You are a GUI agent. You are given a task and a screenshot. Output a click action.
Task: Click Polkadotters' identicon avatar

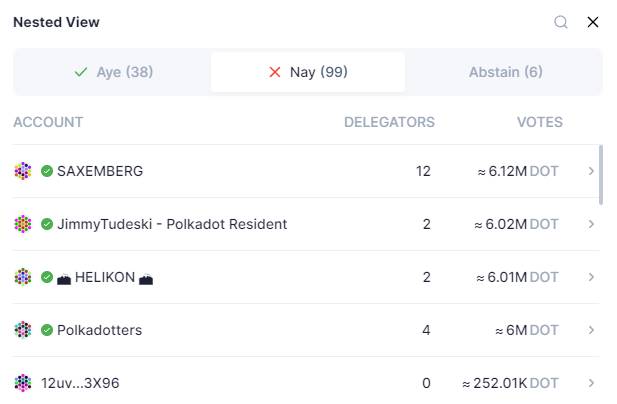pyautogui.click(x=23, y=330)
